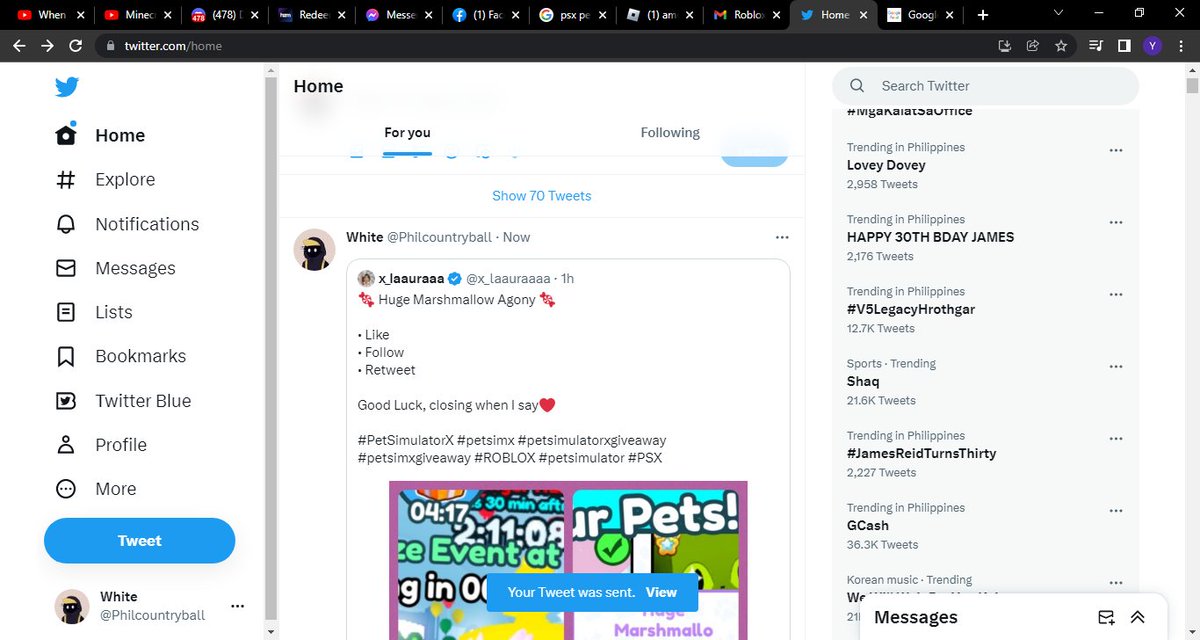Open White's profile avatar in the tweet
Viewport: 1200px width, 640px height.
pos(314,249)
